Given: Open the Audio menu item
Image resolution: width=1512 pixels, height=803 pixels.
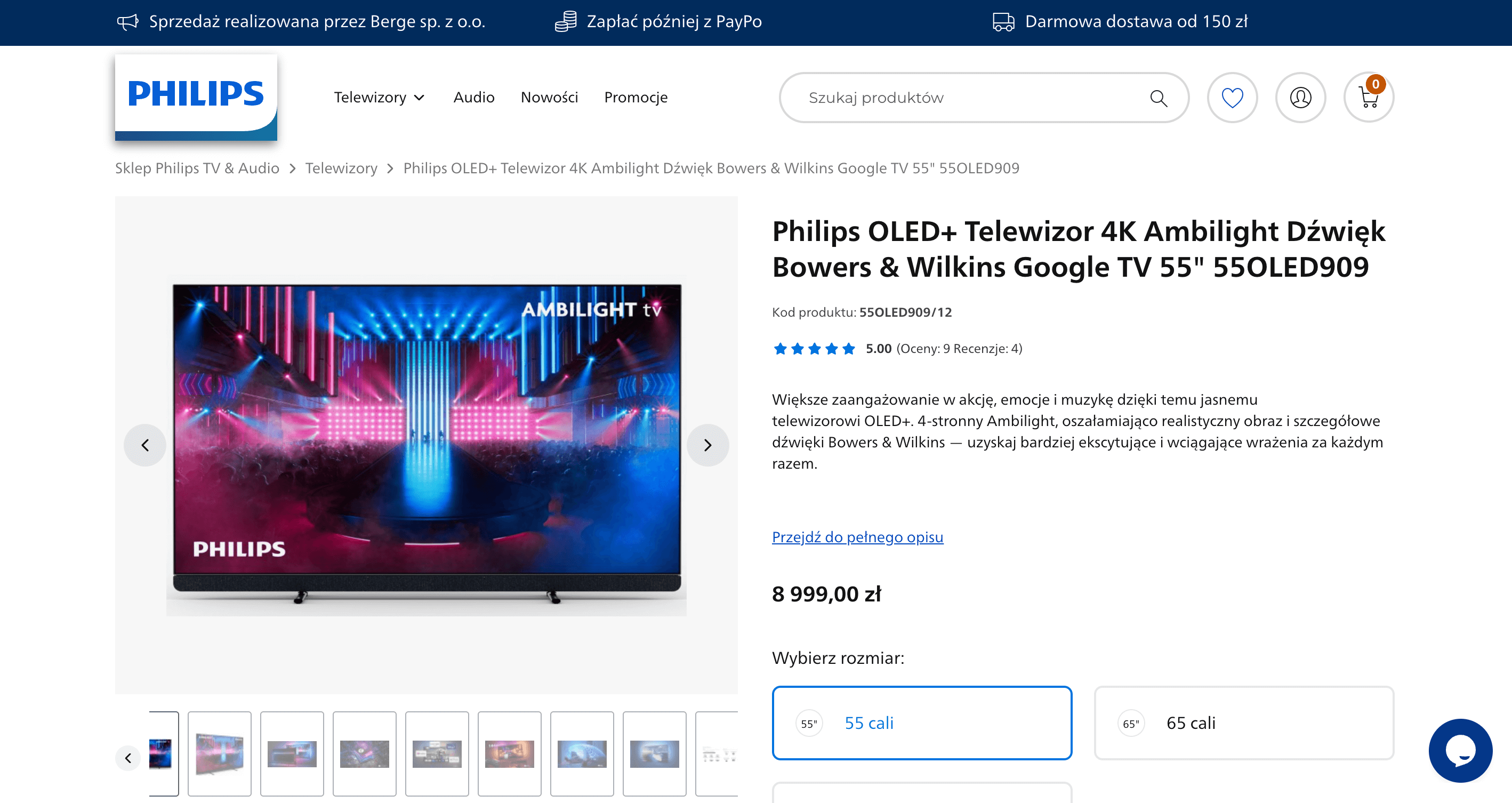Looking at the screenshot, I should coord(473,98).
